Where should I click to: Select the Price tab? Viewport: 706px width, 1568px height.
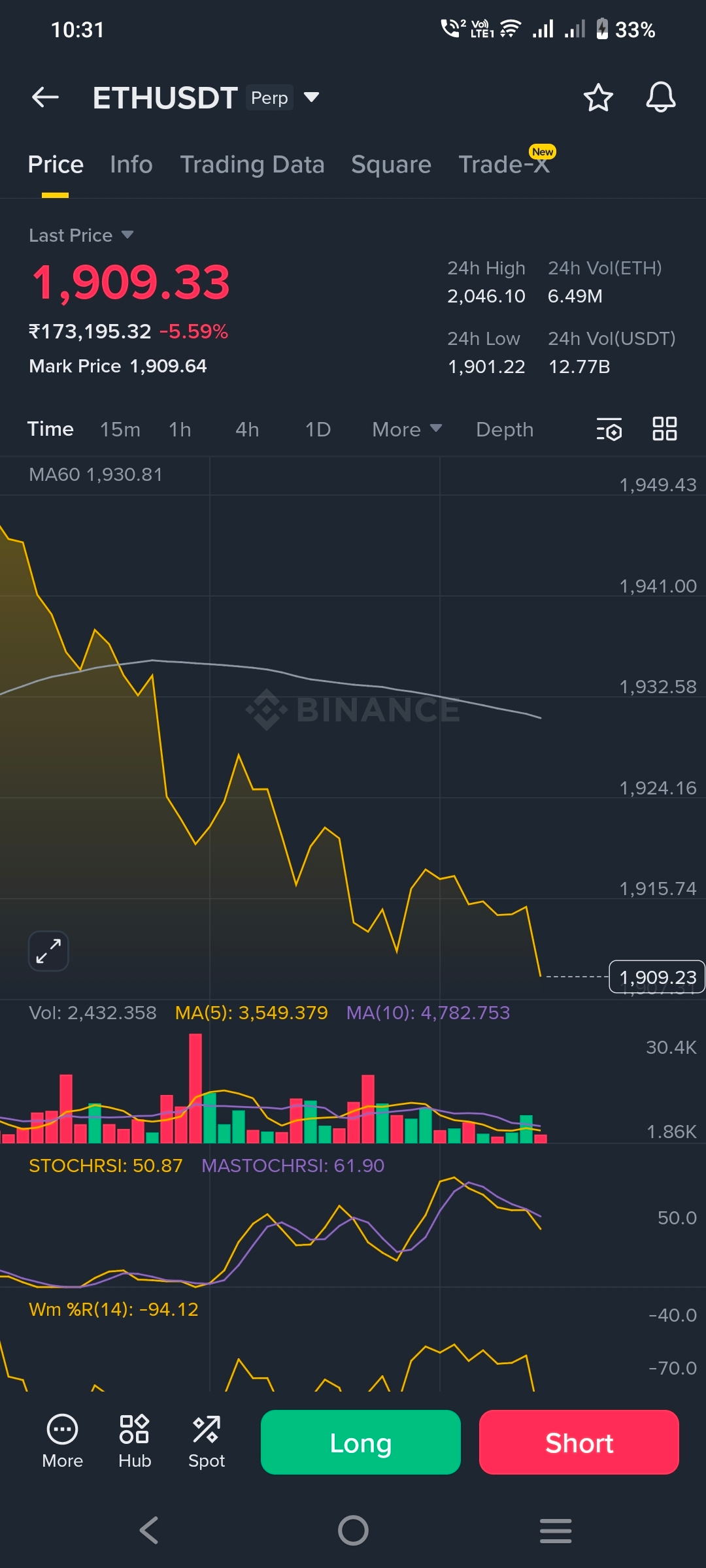coord(56,165)
